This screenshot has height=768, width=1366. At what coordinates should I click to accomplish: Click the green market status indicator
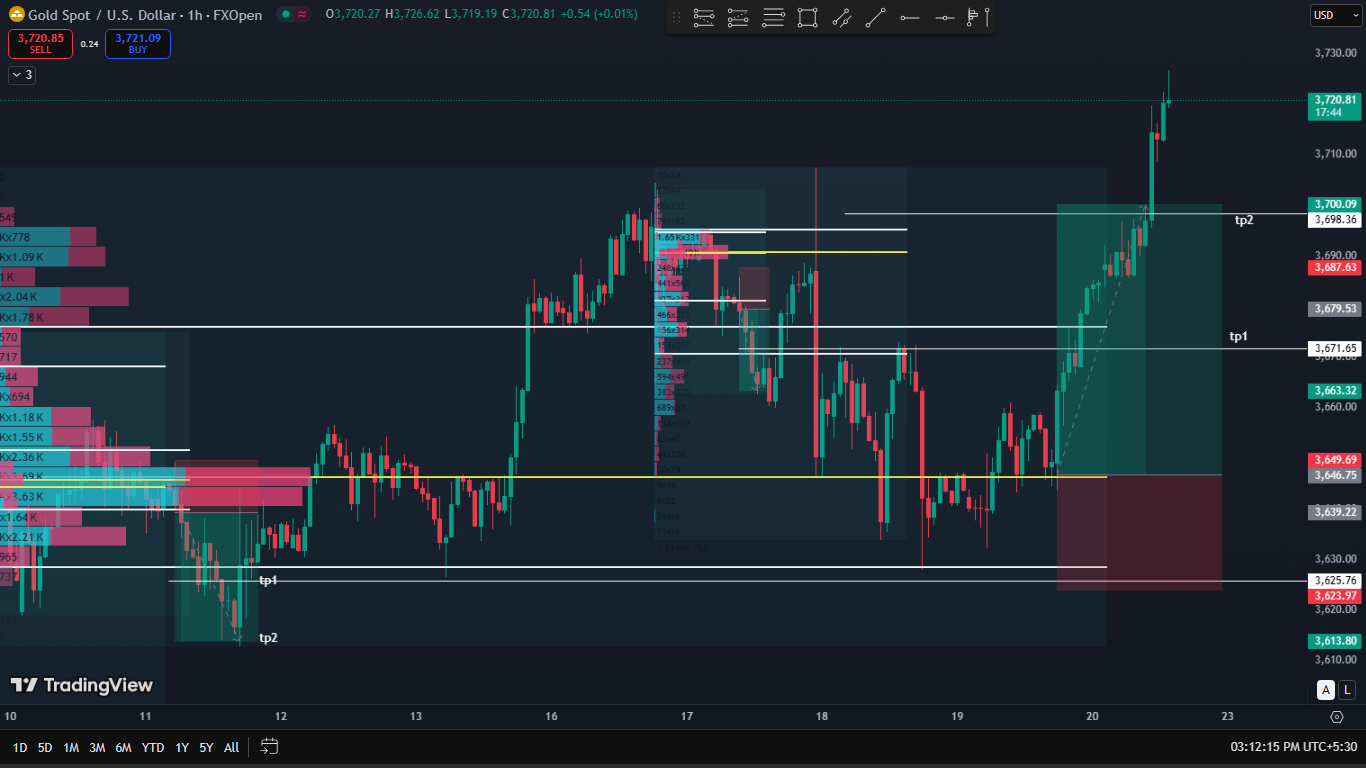286,14
